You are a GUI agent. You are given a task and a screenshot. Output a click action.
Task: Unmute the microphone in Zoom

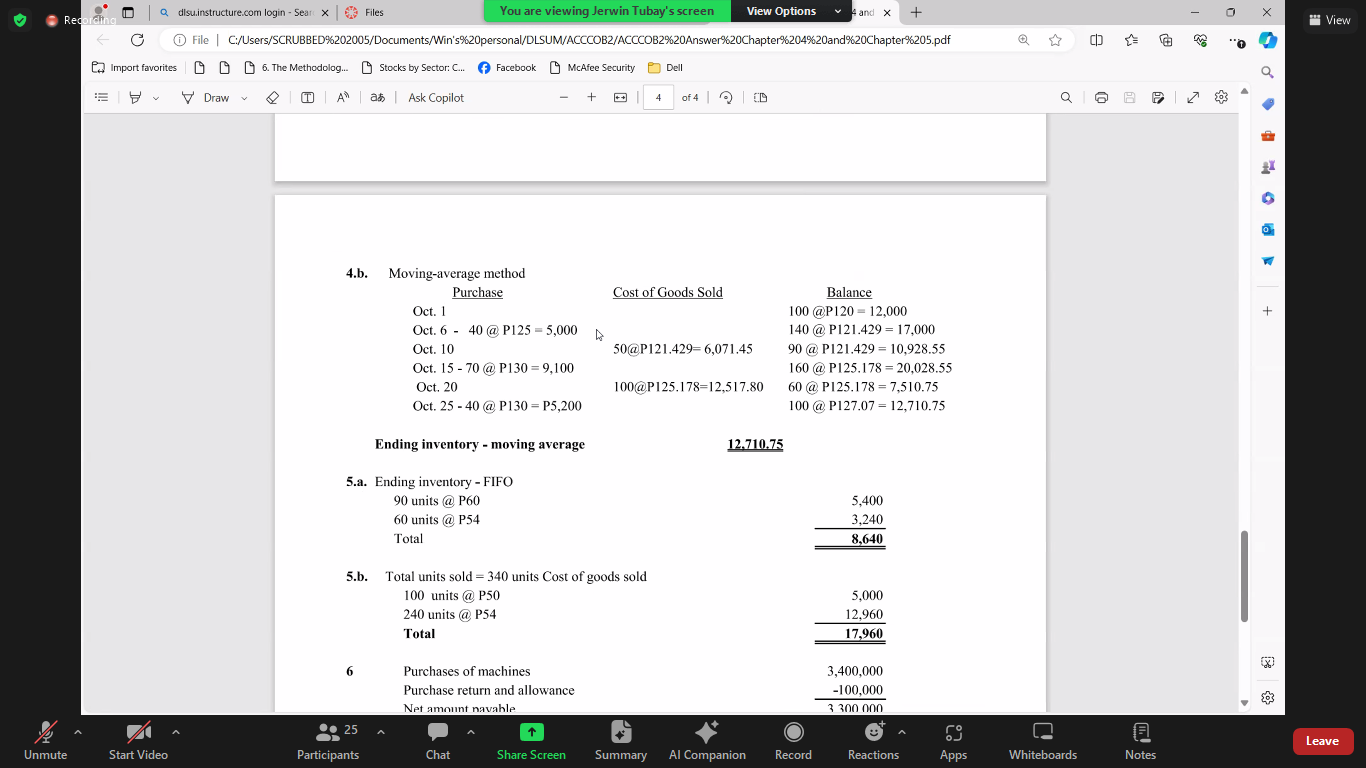(x=45, y=741)
